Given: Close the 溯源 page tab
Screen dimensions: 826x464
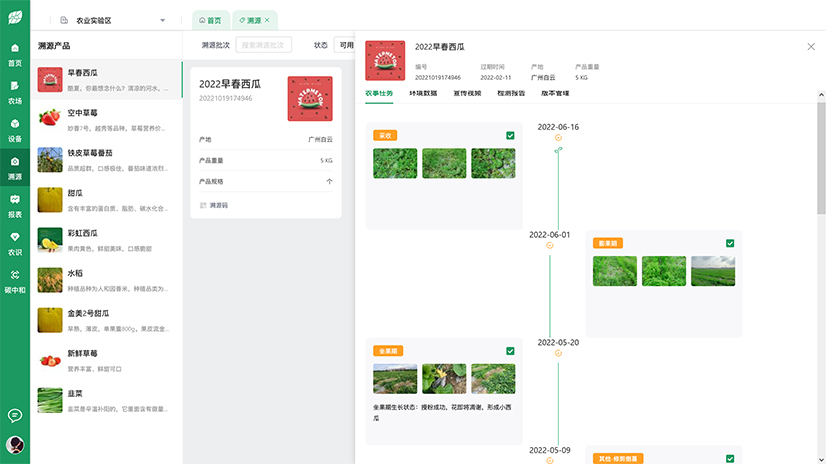Looking at the screenshot, I should tap(267, 20).
